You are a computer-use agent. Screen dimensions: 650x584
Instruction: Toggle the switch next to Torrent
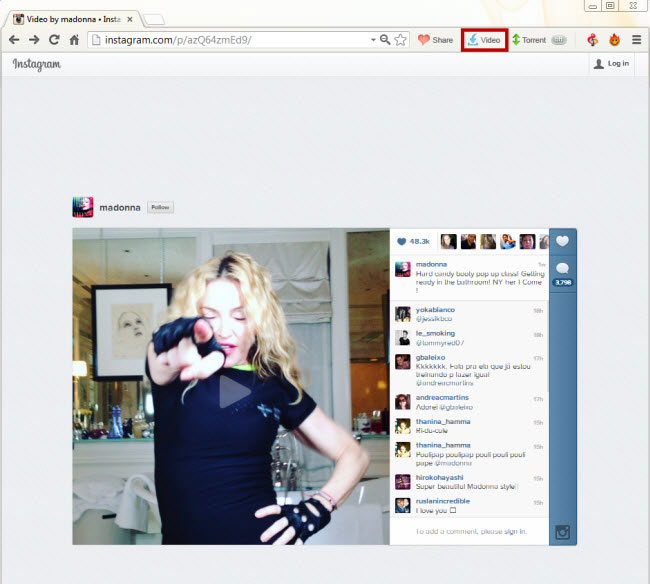point(559,40)
